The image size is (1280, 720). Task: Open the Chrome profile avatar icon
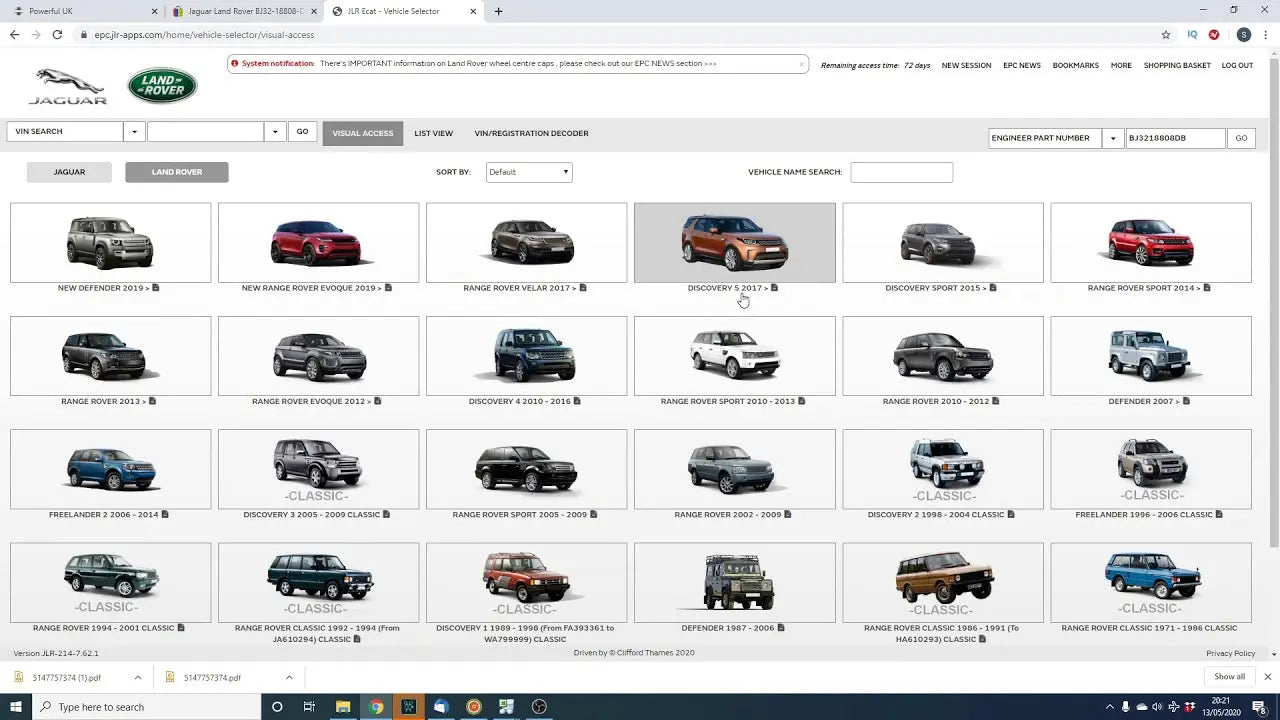click(1243, 34)
